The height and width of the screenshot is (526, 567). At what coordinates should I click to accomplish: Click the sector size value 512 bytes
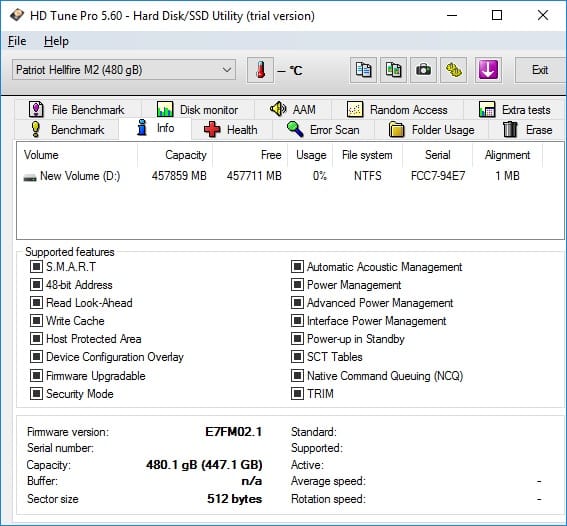(234, 499)
